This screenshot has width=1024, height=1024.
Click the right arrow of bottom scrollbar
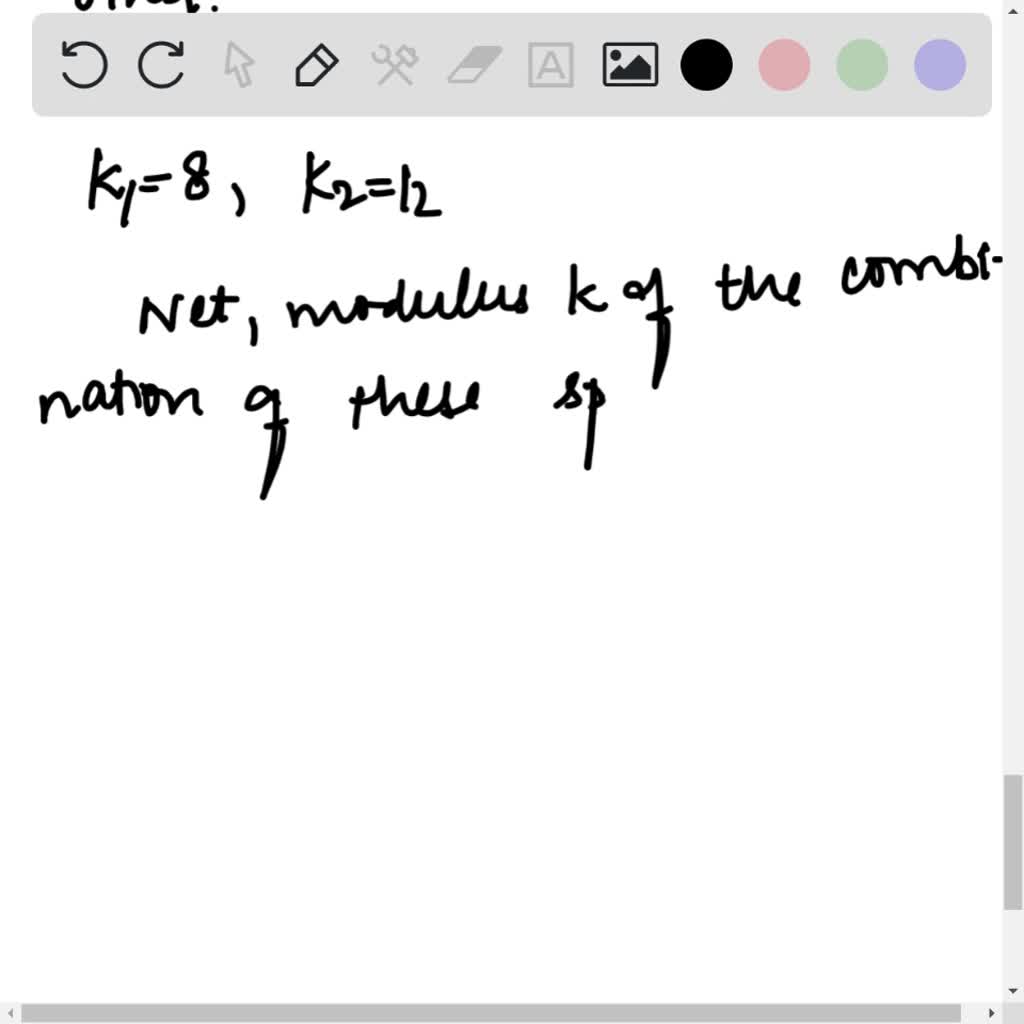click(x=990, y=1015)
